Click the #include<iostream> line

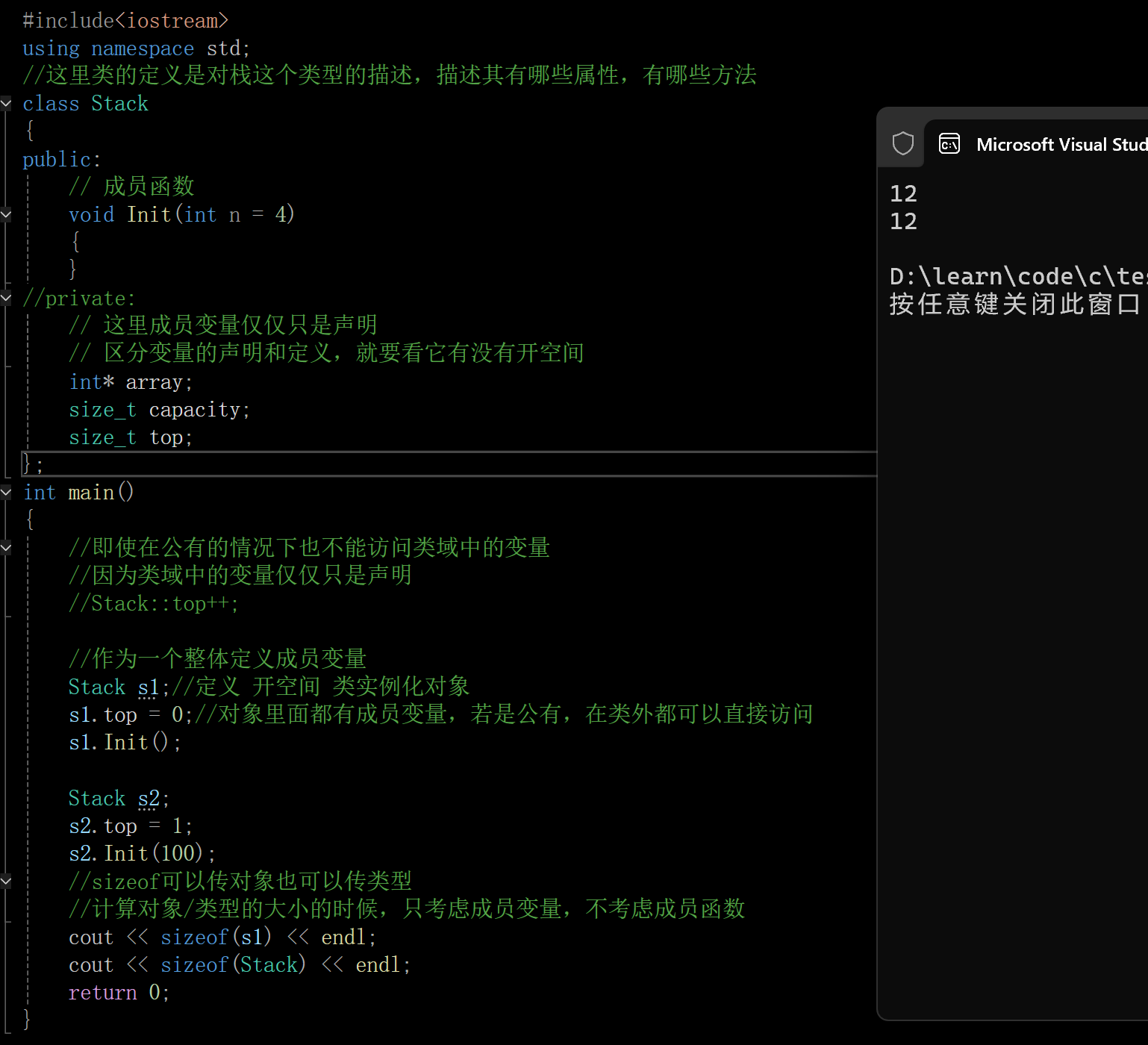pyautogui.click(x=125, y=21)
